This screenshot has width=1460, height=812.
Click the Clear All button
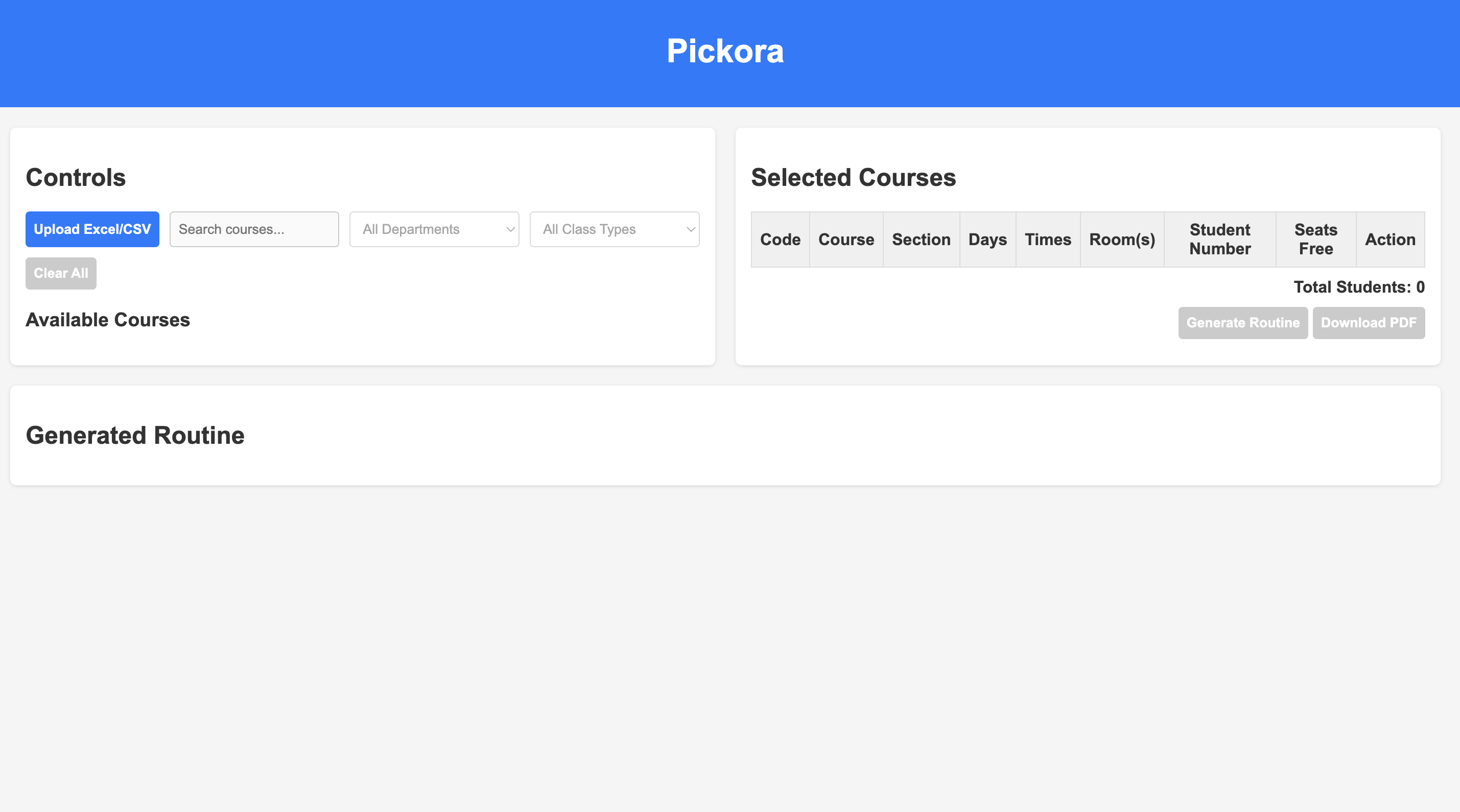click(61, 273)
